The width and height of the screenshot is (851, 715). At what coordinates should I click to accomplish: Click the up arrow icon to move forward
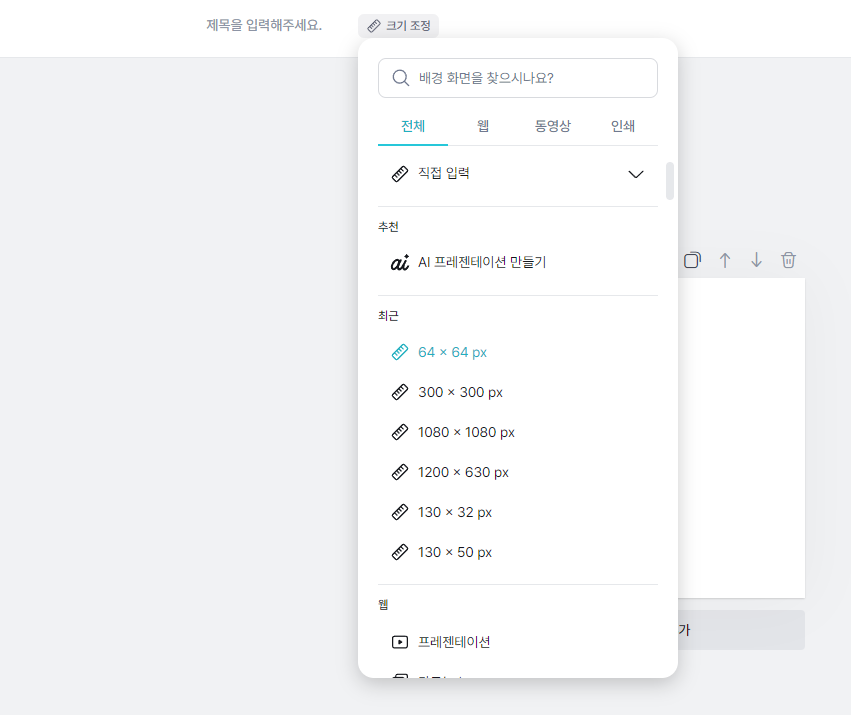[724, 260]
